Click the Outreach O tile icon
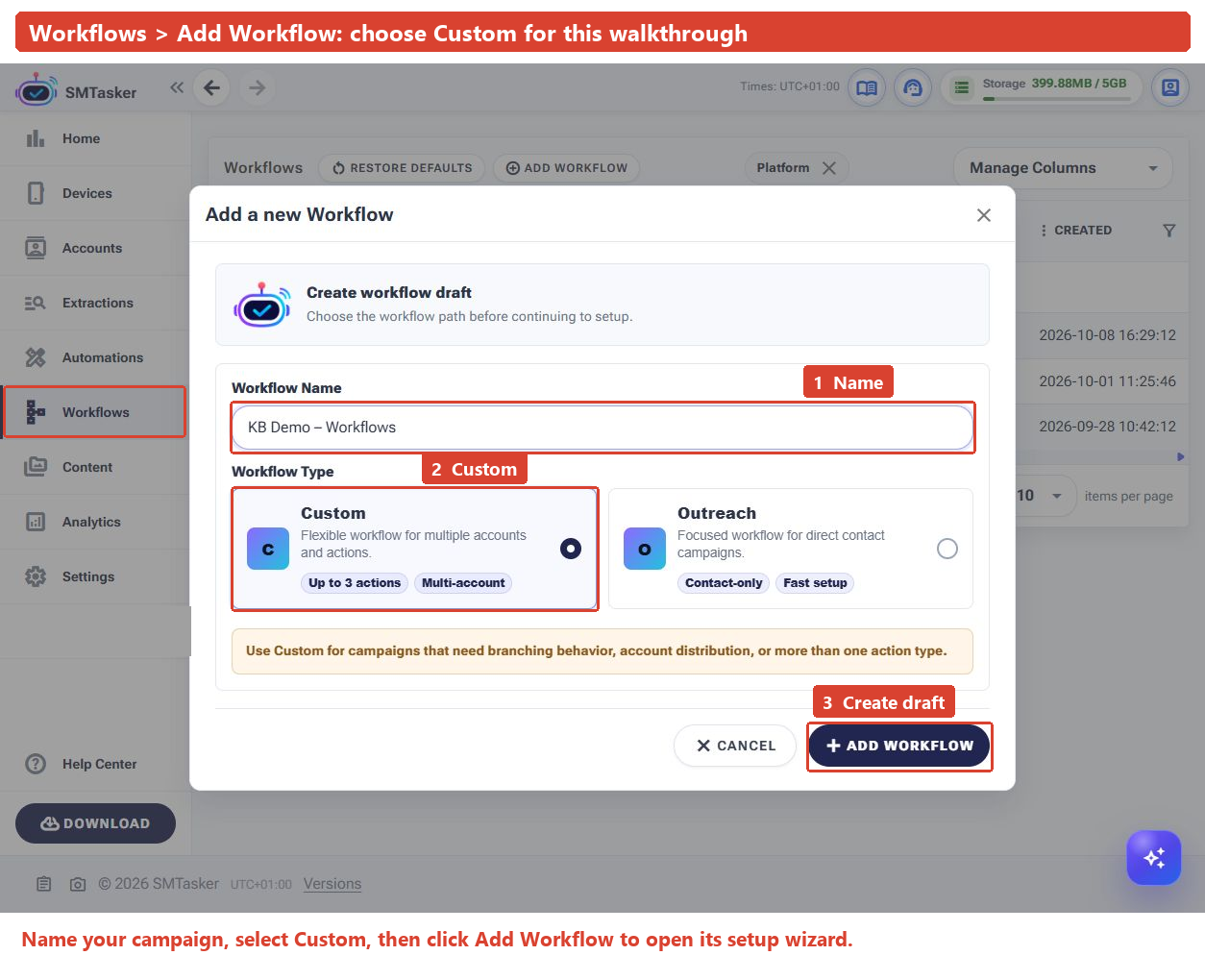 645,549
